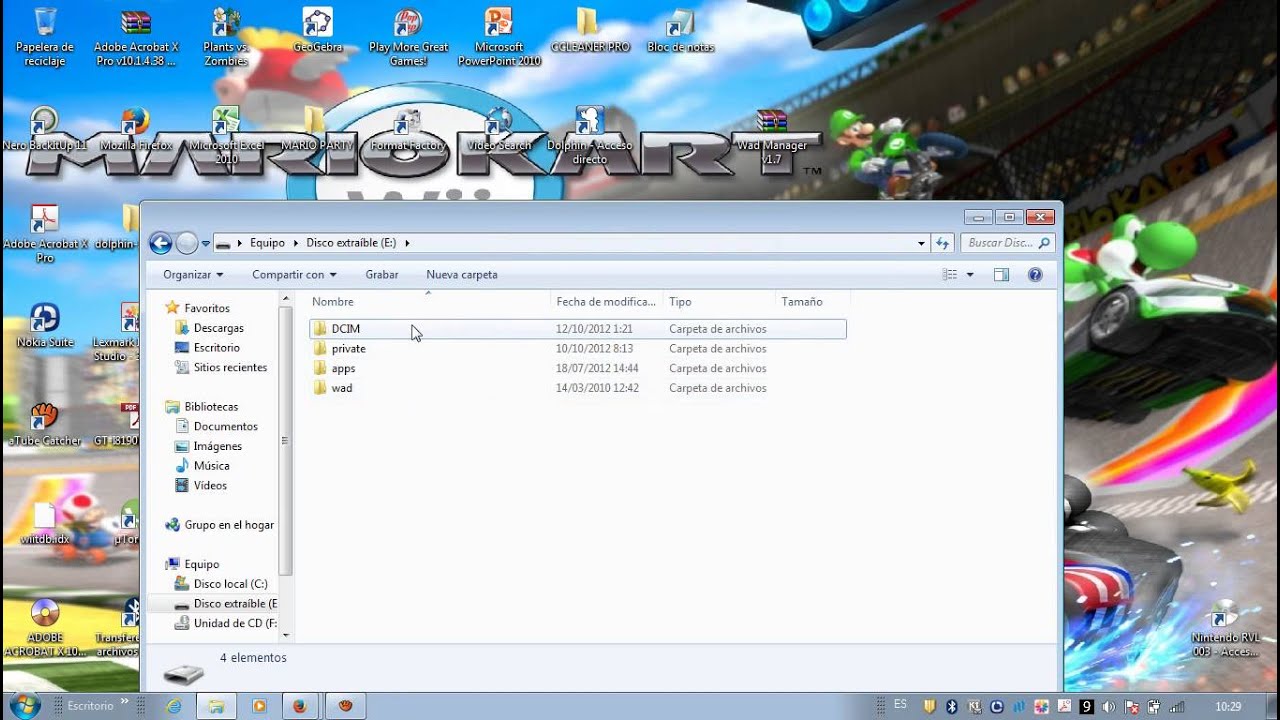
Task: Select Equipo in the address bar
Action: (267, 243)
